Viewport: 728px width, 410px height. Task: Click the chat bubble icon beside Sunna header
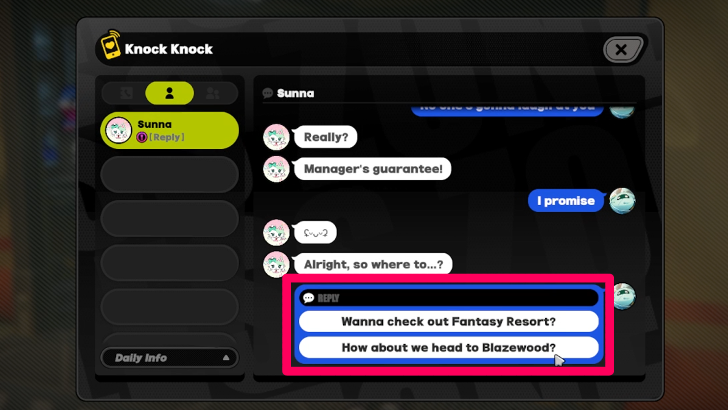[267, 93]
